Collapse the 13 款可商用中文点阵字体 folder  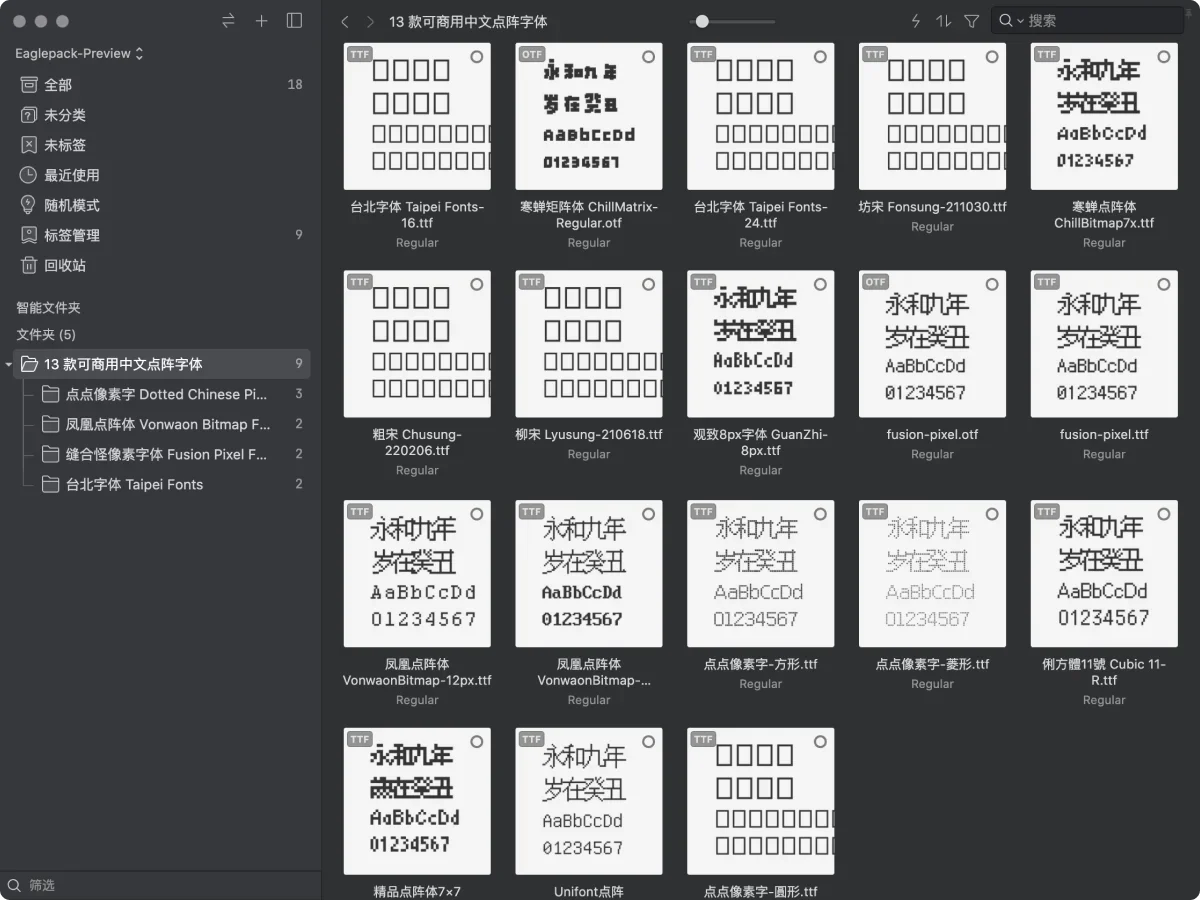coord(9,365)
